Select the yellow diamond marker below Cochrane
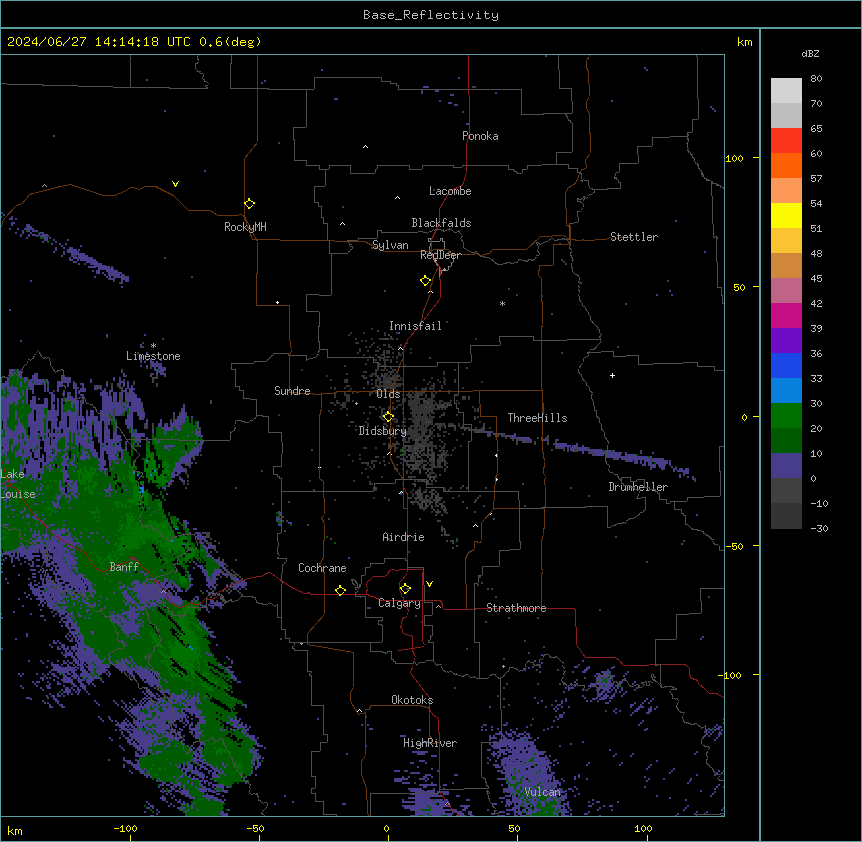The image size is (862, 842). 340,591
